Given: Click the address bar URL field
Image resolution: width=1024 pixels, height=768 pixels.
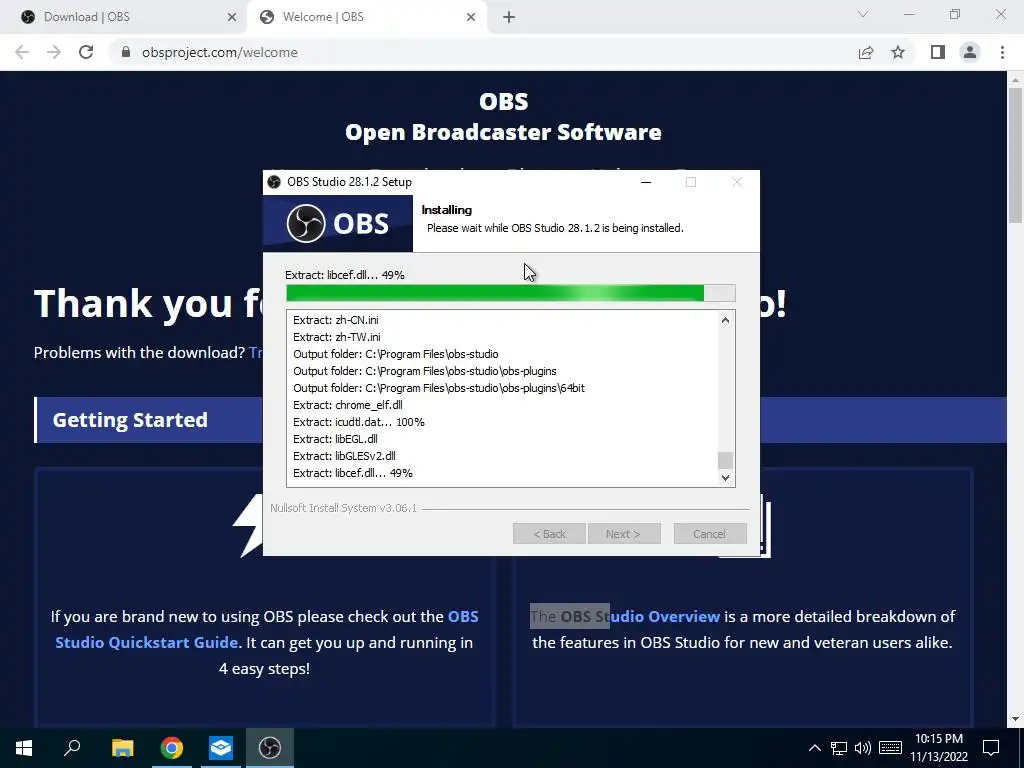Looking at the screenshot, I should pos(482,52).
